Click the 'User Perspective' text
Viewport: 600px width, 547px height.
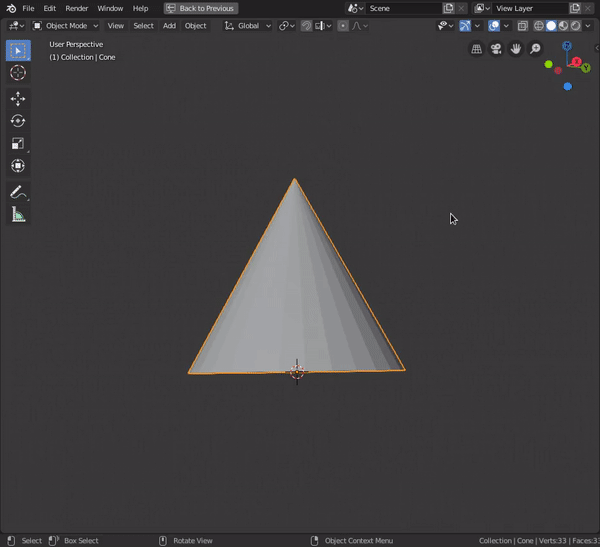pyautogui.click(x=76, y=44)
